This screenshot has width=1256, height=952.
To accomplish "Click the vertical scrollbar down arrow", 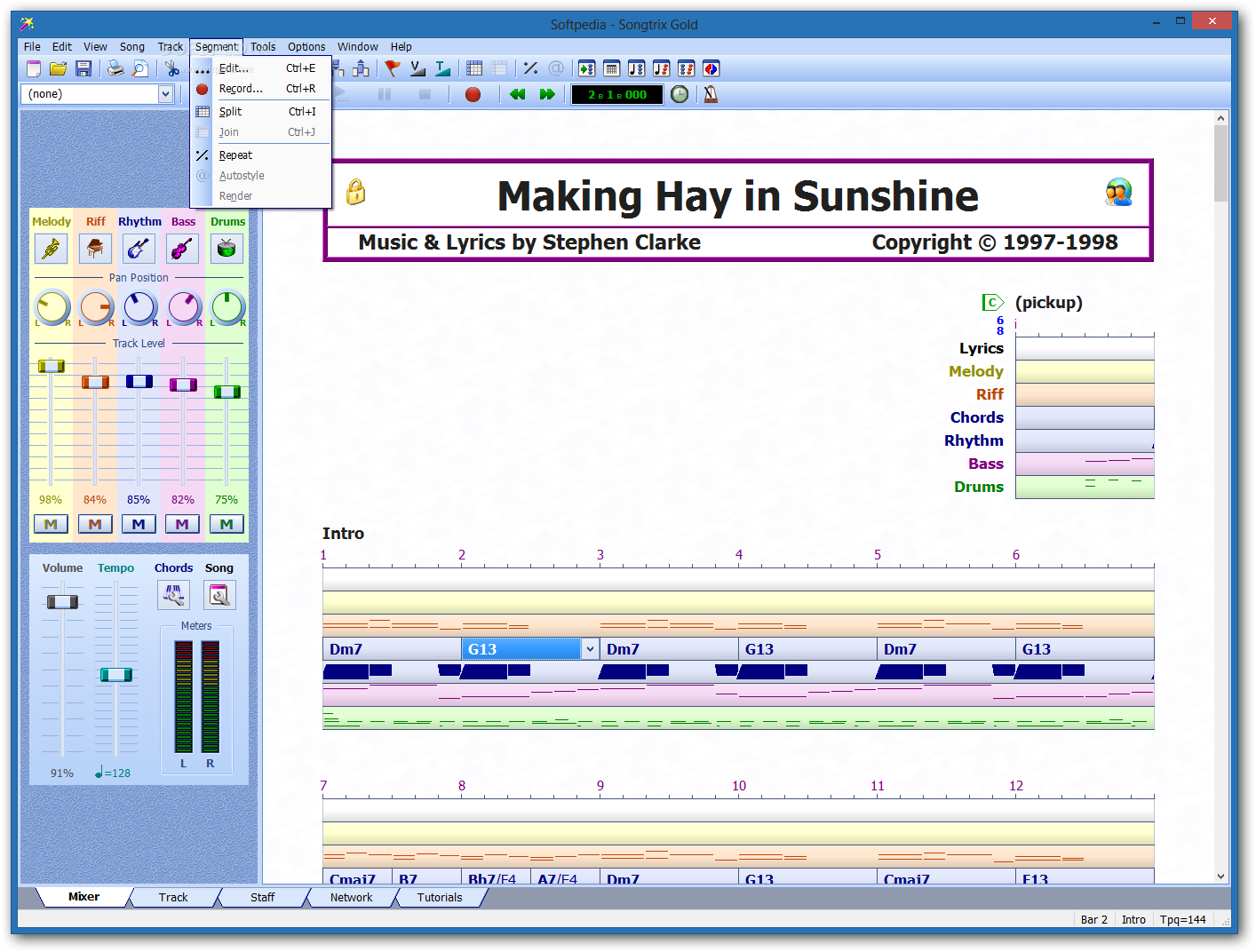I will tap(1221, 877).
